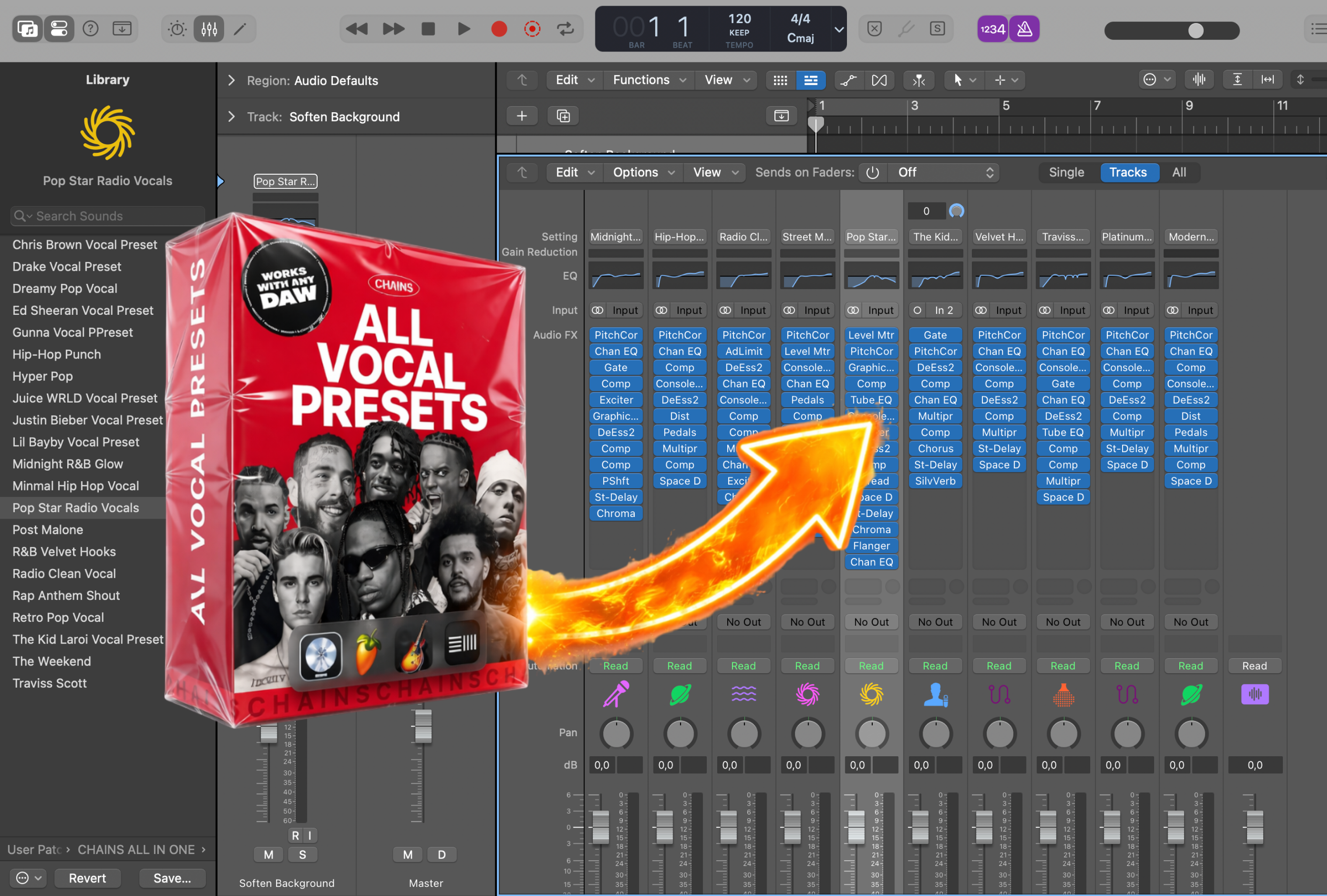The height and width of the screenshot is (896, 1327).
Task: Open the Gate plugin on Midnight channel
Action: point(615,368)
